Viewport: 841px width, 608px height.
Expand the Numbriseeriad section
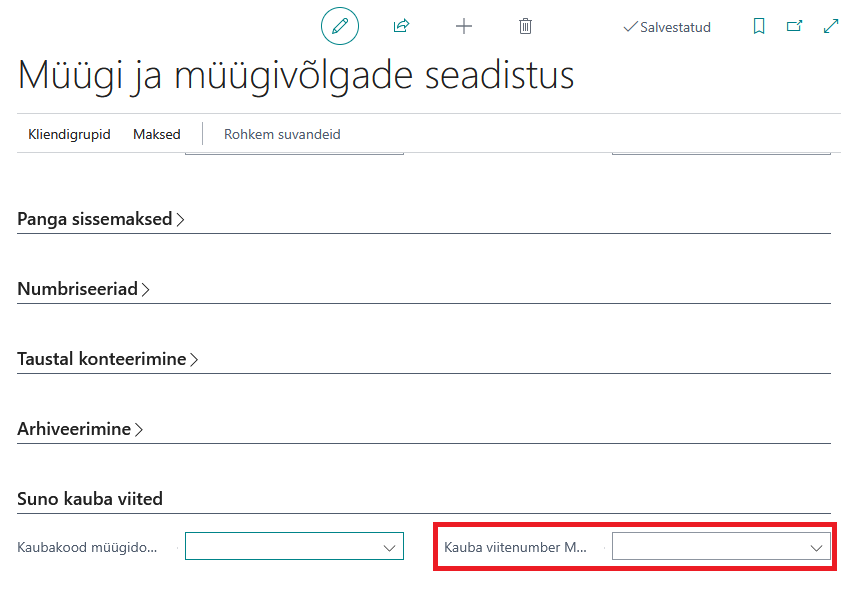(x=83, y=289)
